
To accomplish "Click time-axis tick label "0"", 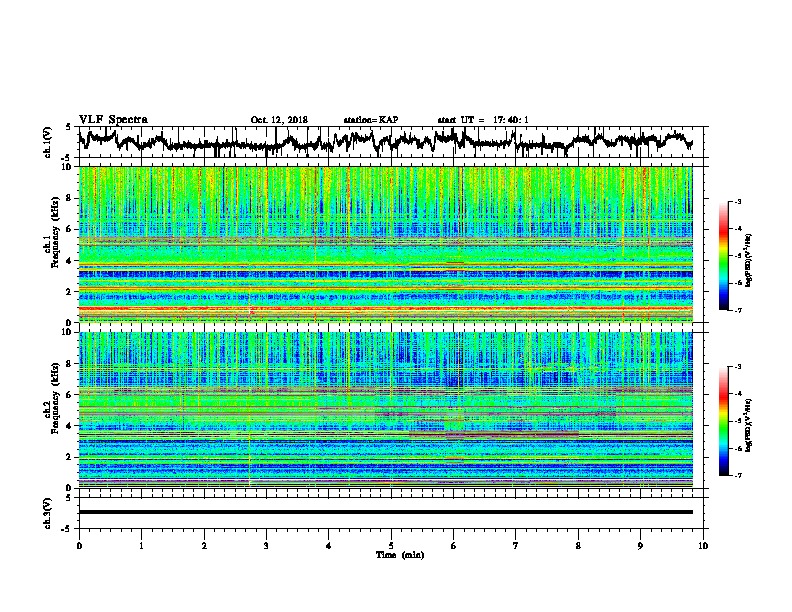I will pos(79,546).
